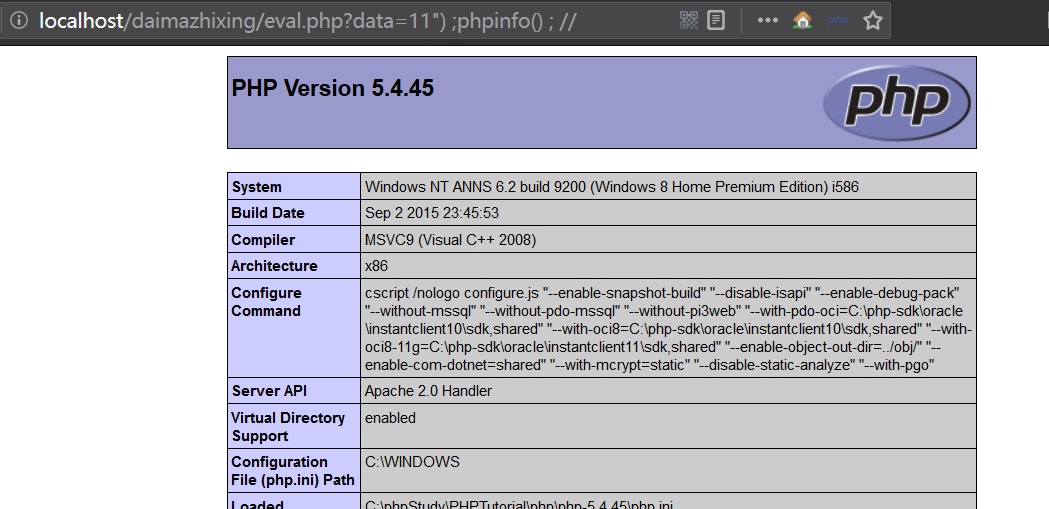Open the QR code icon in address bar
This screenshot has width=1049, height=509.
click(689, 21)
